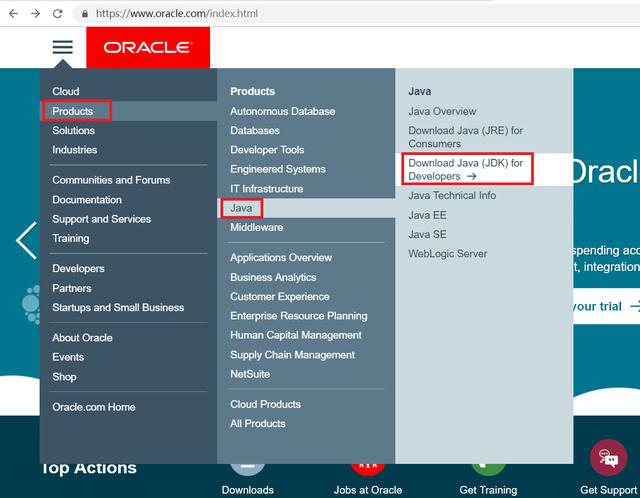
Task: Open the Documentation menu entry
Action: (87, 200)
